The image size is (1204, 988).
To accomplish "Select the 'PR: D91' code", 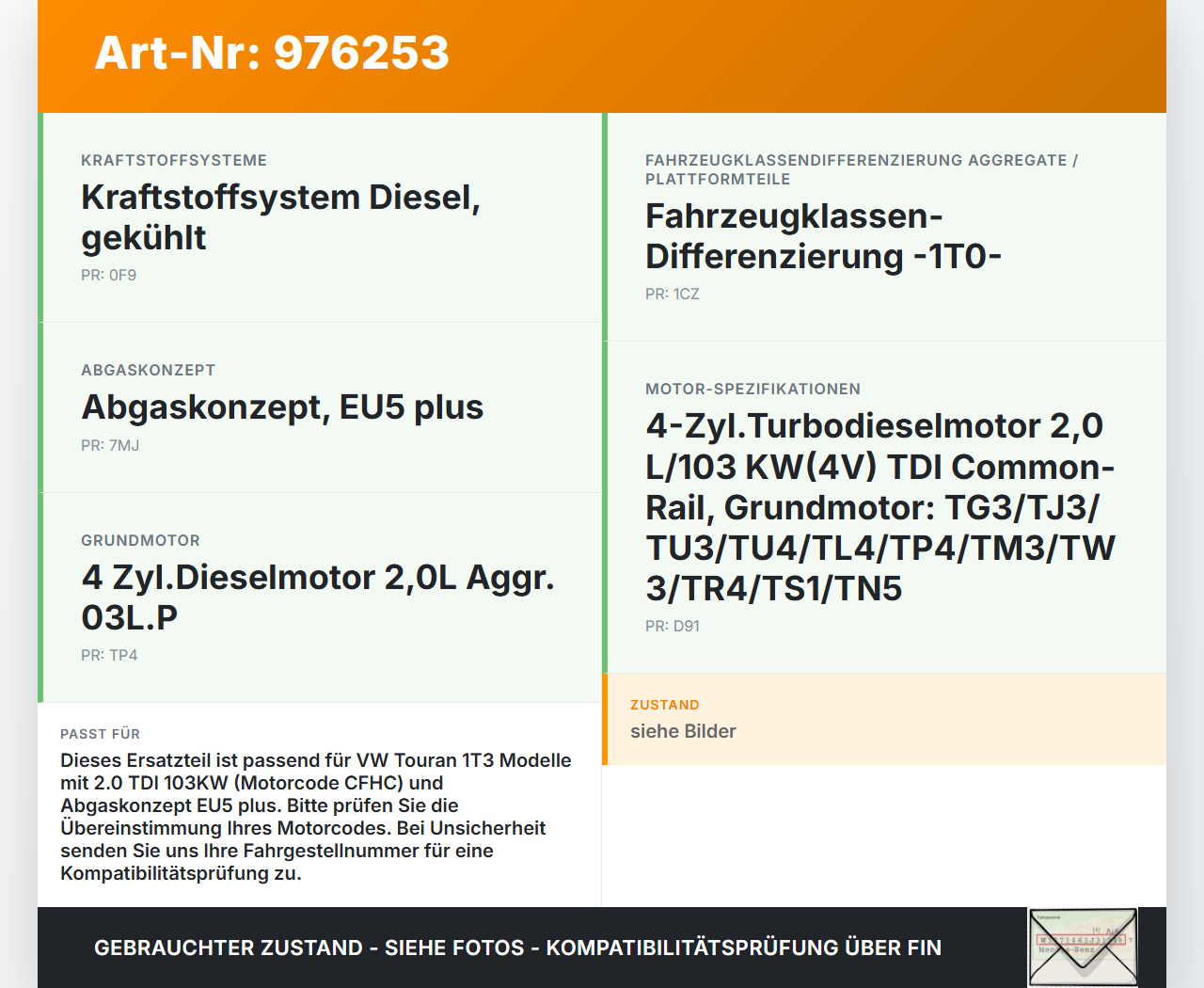I will [x=672, y=626].
